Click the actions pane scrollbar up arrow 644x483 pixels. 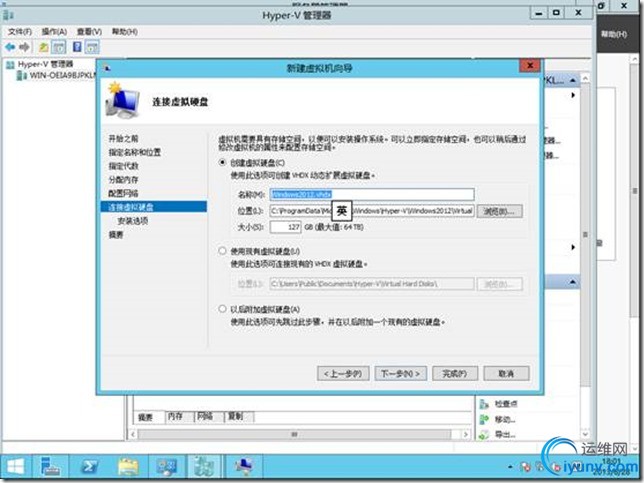tap(585, 78)
